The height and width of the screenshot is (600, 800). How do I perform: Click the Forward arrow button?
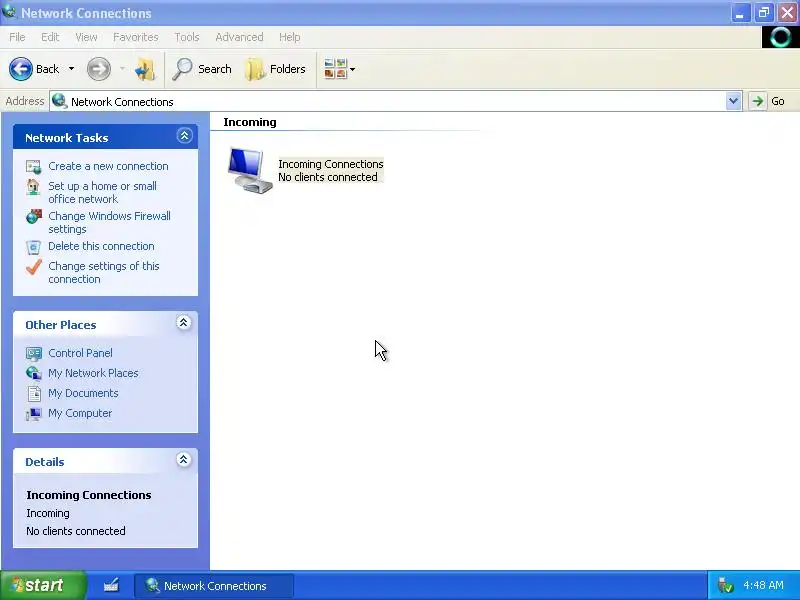(98, 69)
